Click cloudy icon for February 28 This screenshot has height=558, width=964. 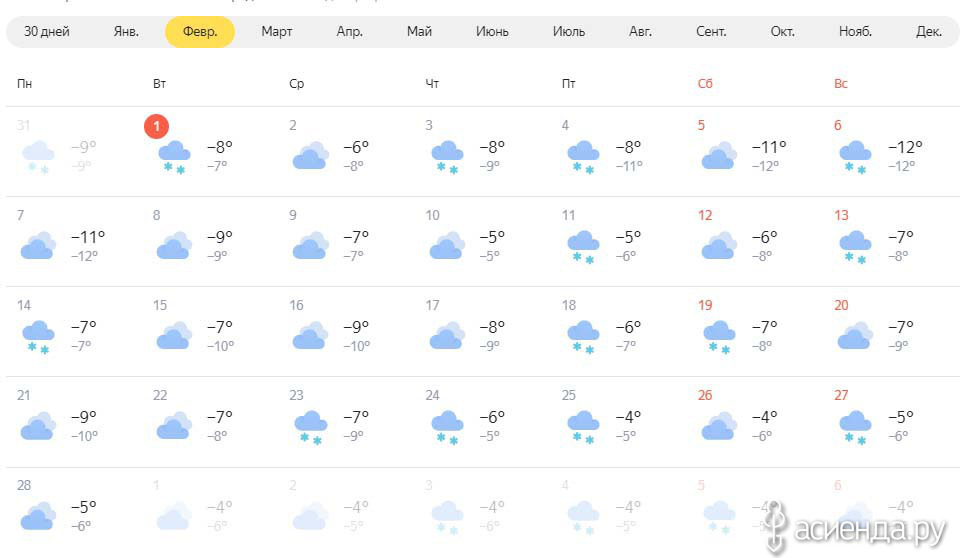click(38, 515)
